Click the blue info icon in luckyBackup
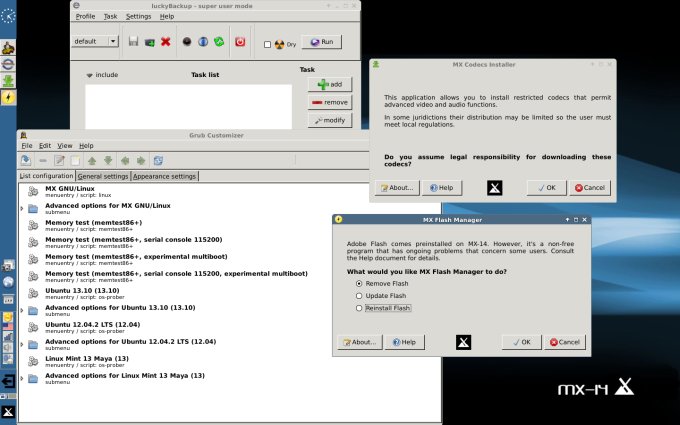Screen dimensions: 680x425 tap(203, 42)
